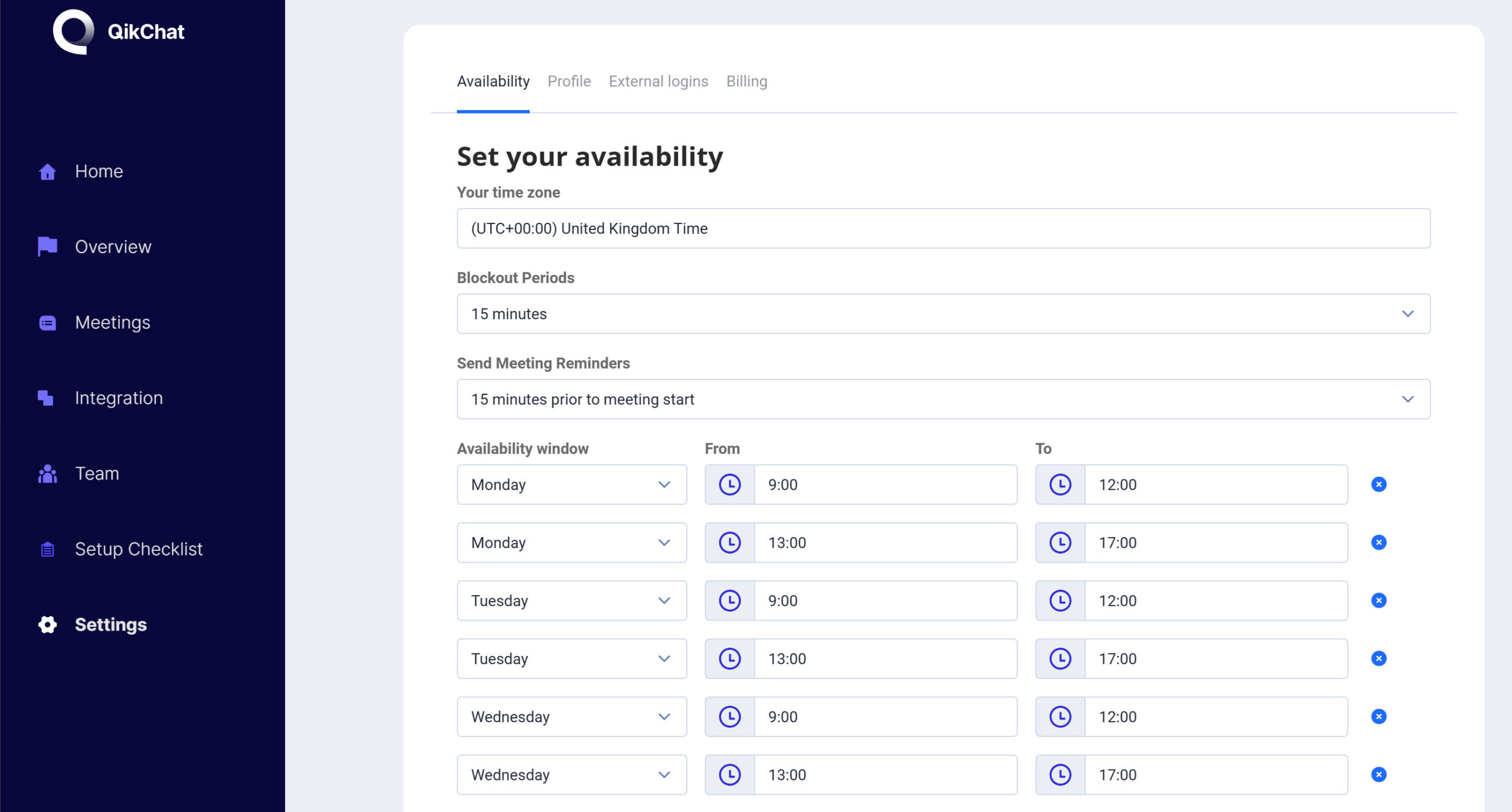Screen dimensions: 1512x812
Task: Open the Send Meeting Reminders dropdown
Action: [943, 399]
